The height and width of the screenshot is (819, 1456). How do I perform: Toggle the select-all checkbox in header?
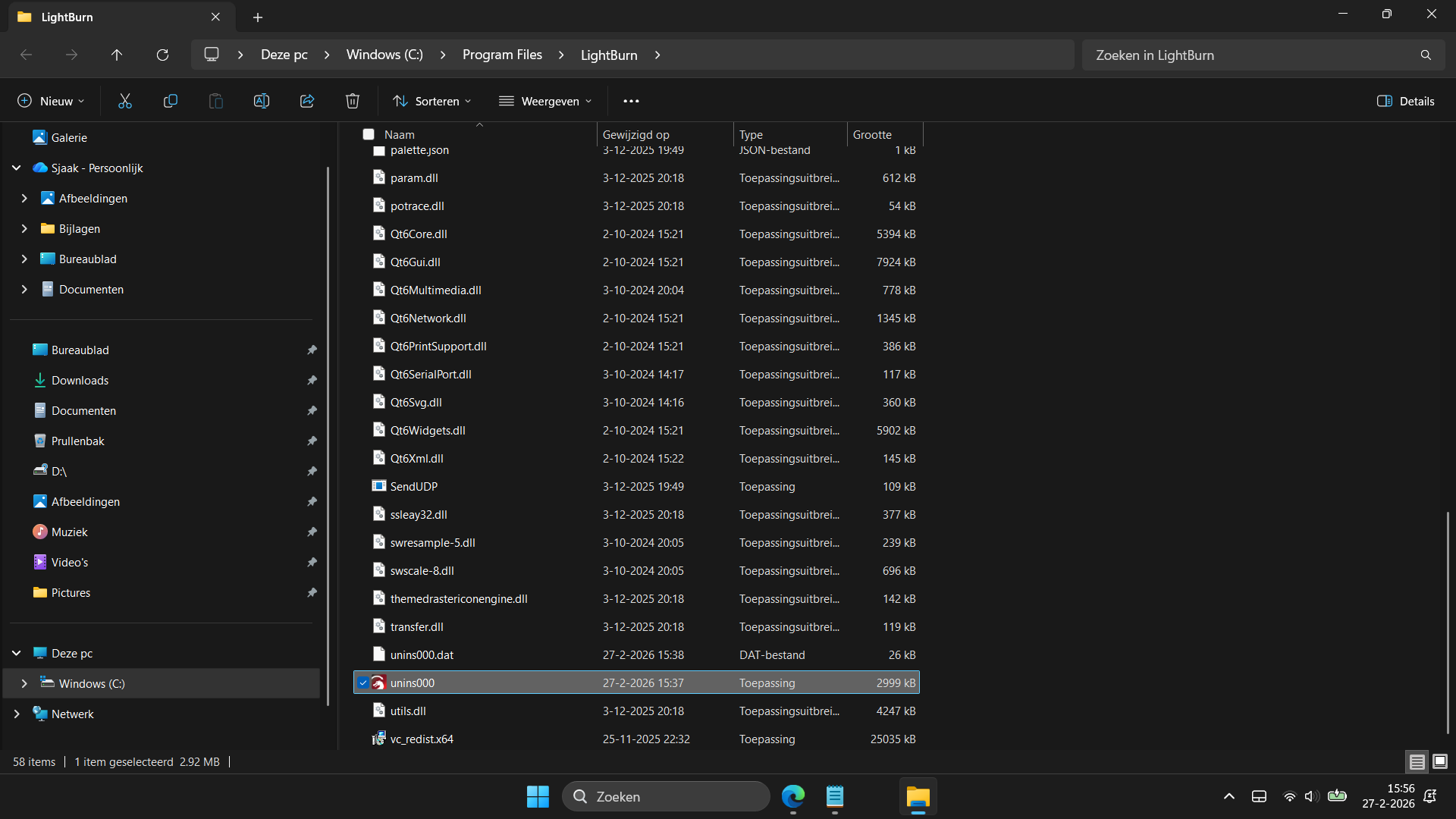point(369,134)
